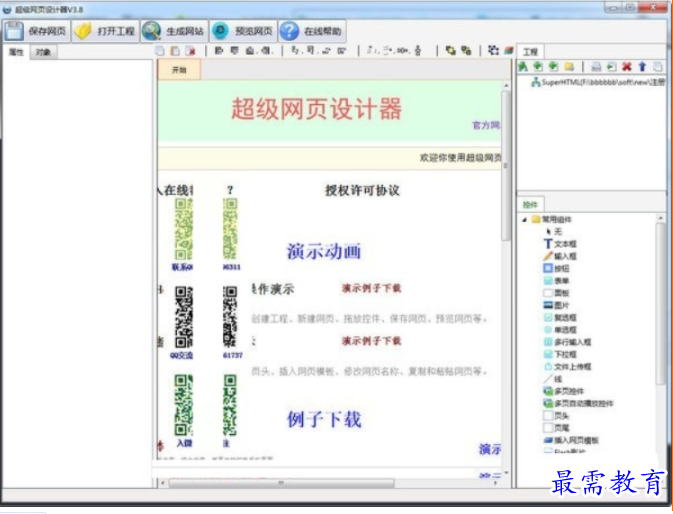Click the canvas scroll-up arrow
Image resolution: width=673 pixels, height=514 pixels.
point(506,86)
